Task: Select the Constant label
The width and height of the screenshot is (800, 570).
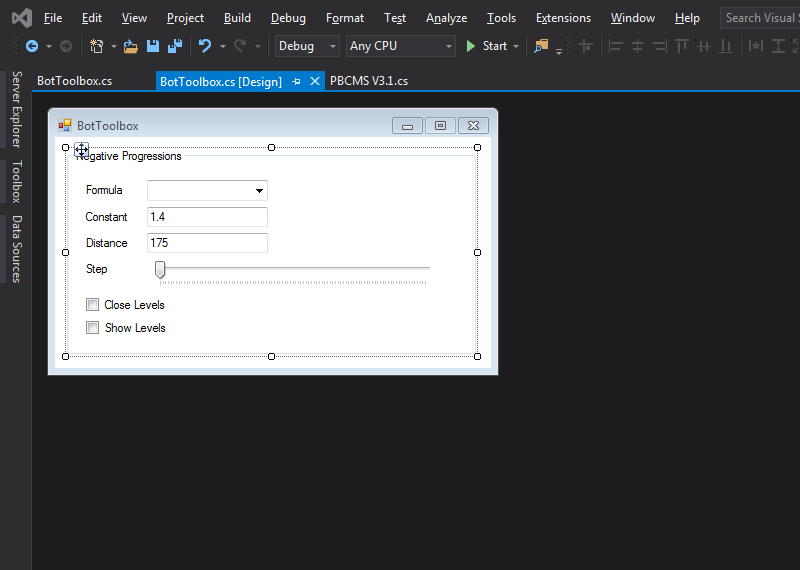Action: (106, 217)
